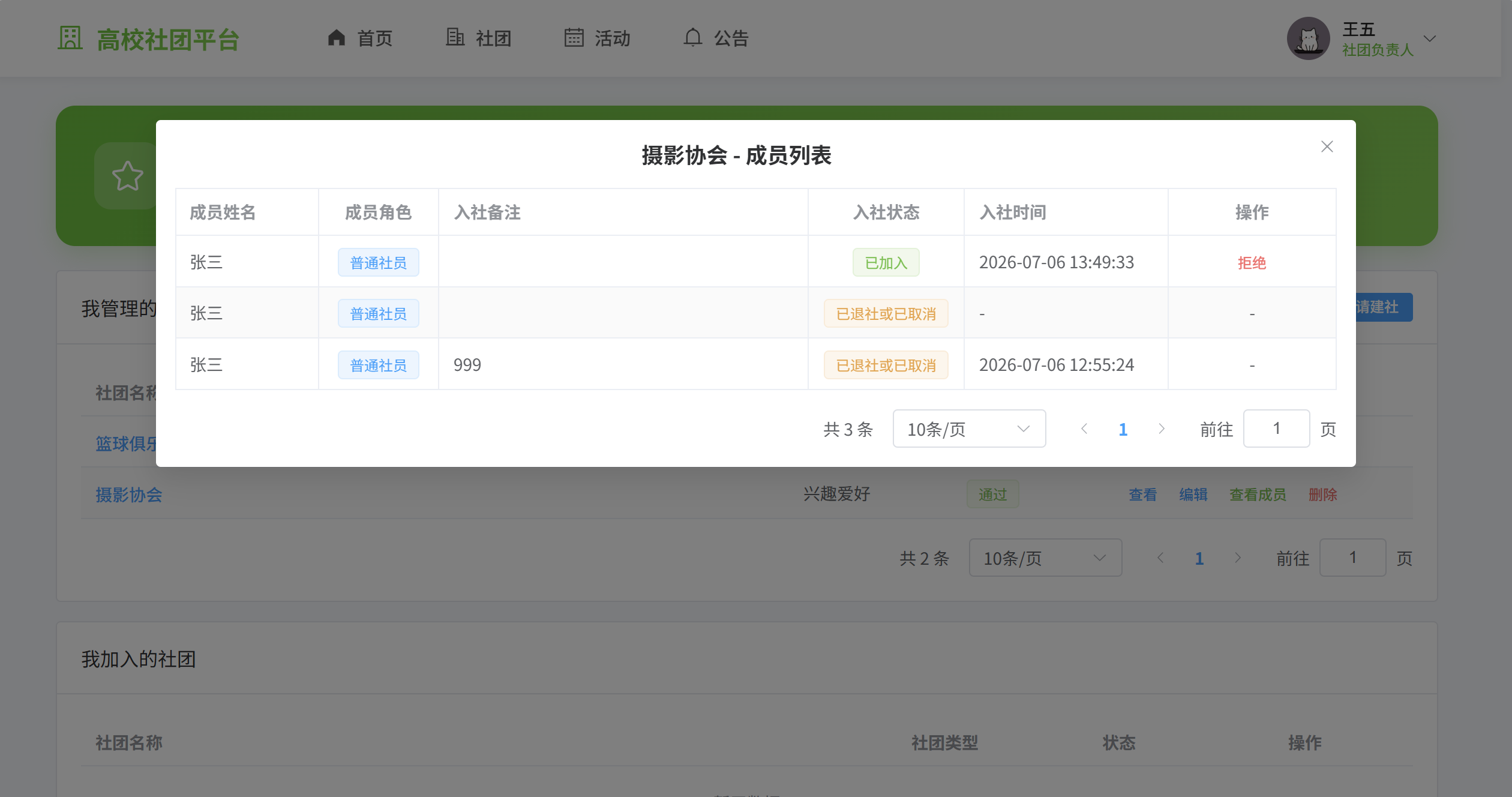Screen dimensions: 1512x797
Task: Click the 摄影协会 - 成员列表 dialog title
Action: click(x=736, y=155)
